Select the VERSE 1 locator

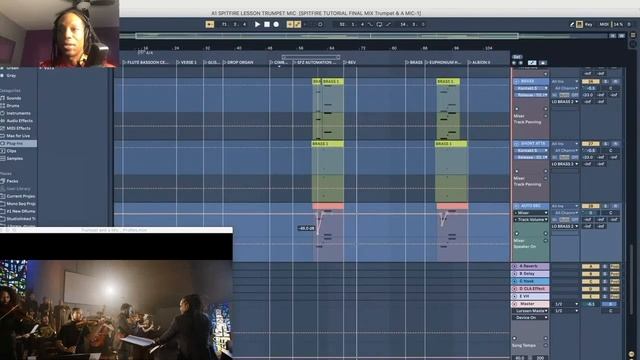(x=187, y=62)
